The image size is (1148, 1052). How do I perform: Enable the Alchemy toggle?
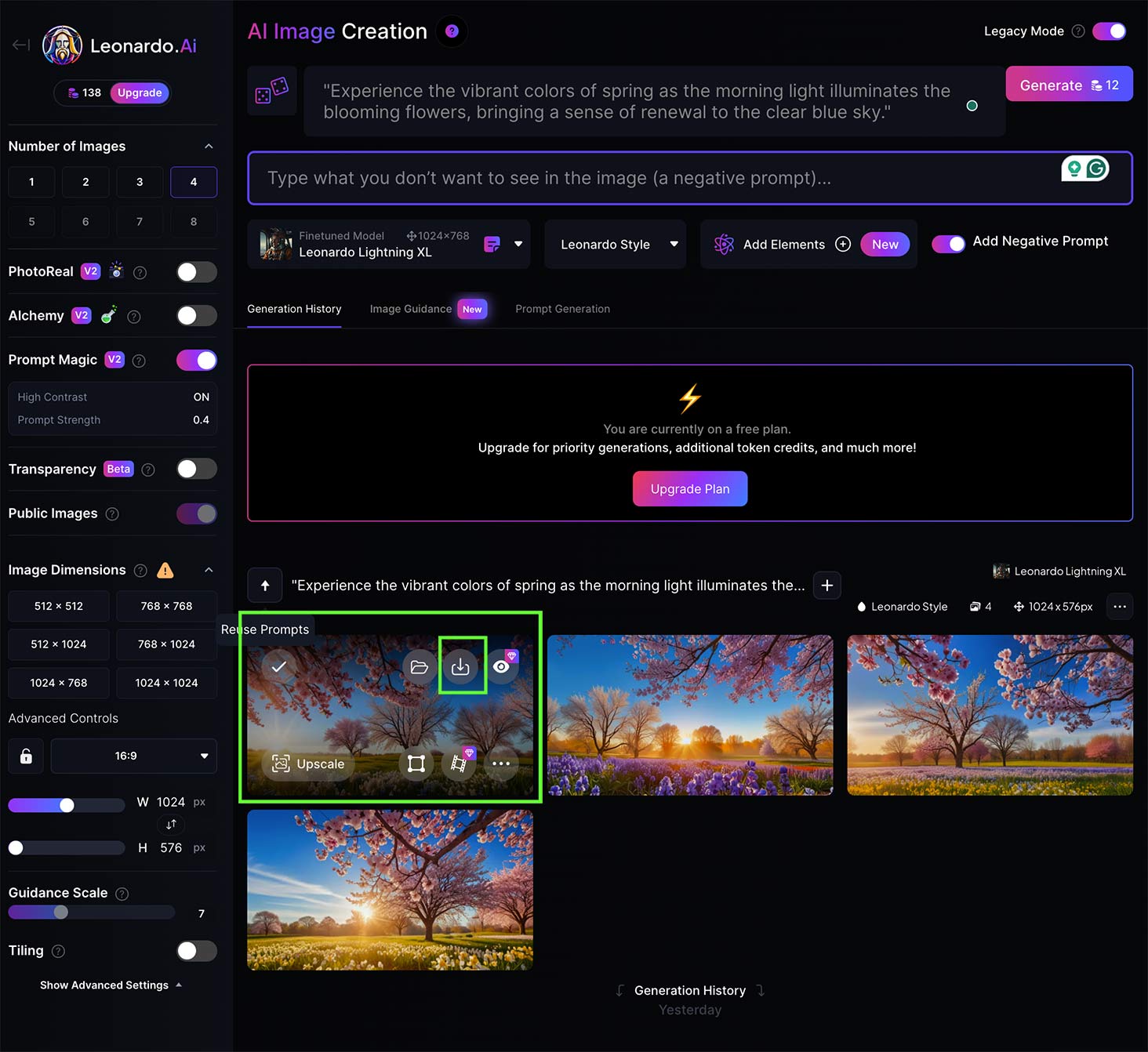197,316
